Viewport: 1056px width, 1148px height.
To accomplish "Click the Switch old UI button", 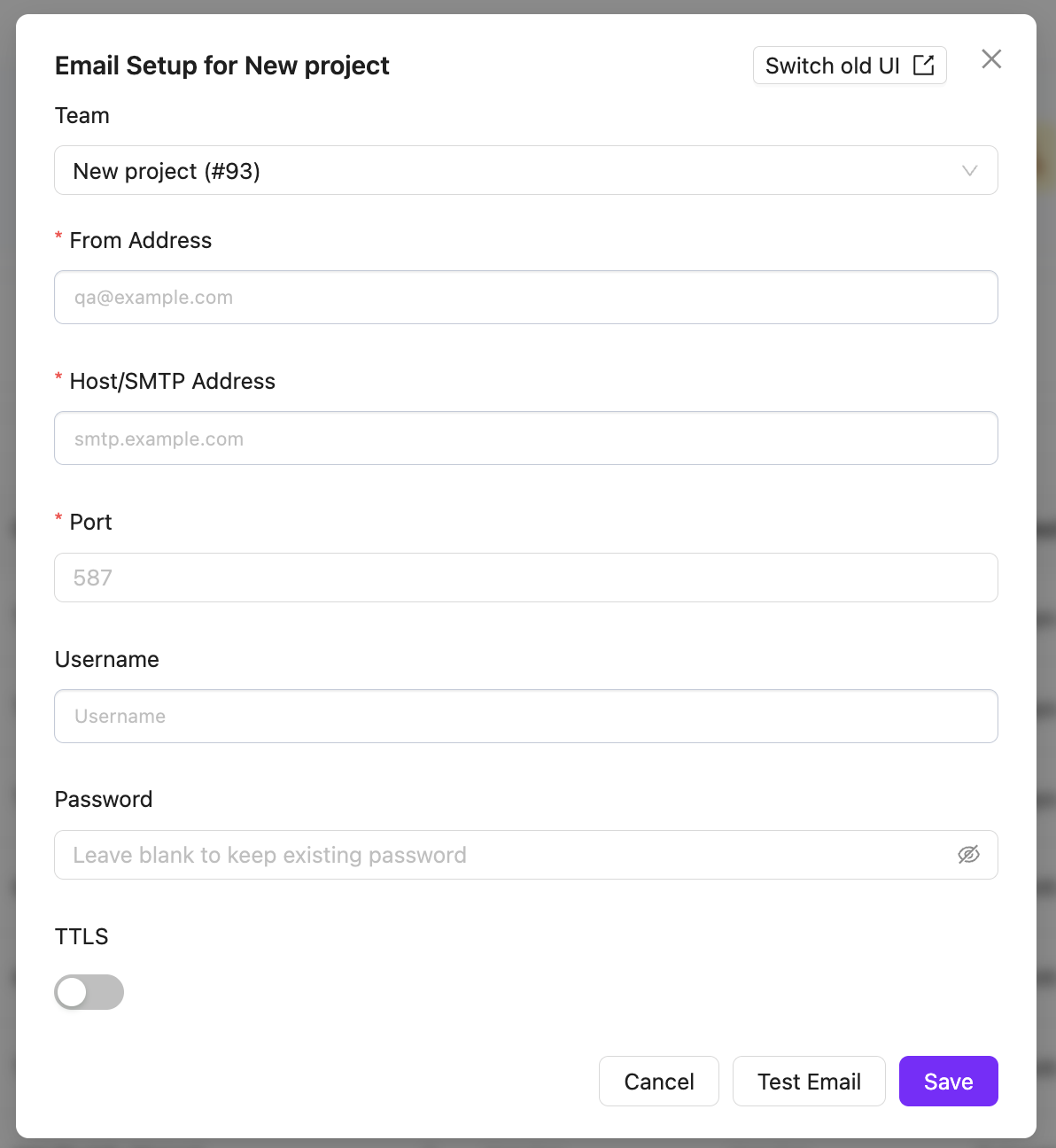I will [850, 66].
